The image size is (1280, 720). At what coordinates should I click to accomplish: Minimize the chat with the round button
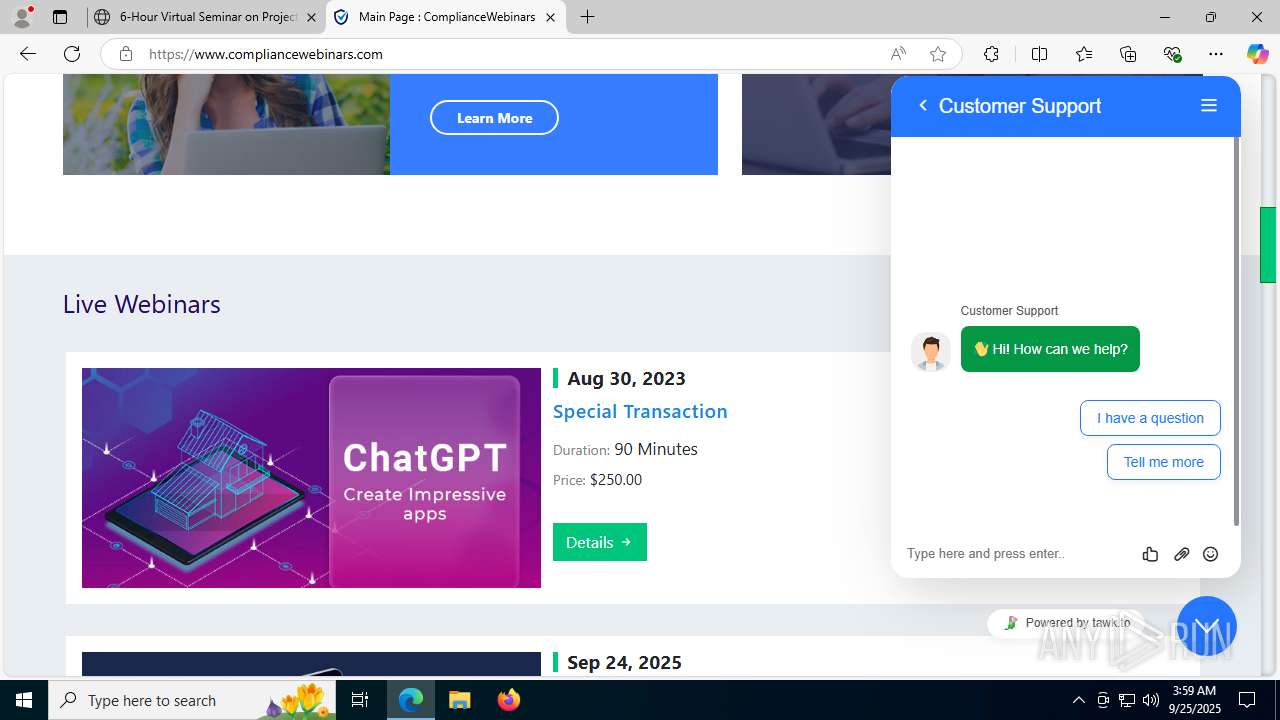[1207, 626]
